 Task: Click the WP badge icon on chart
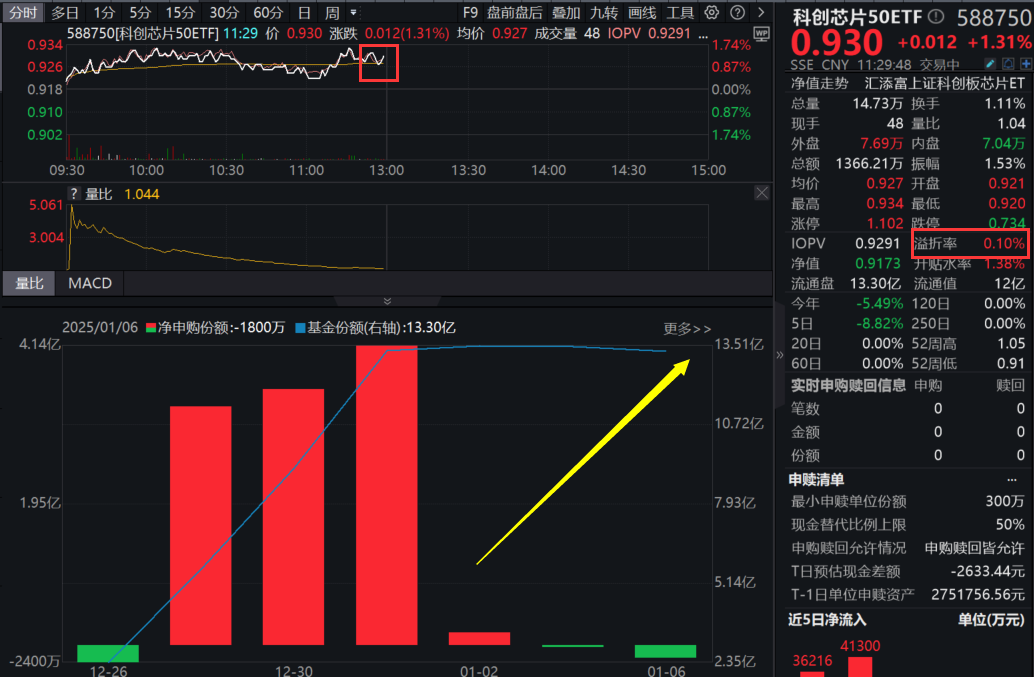click(761, 34)
